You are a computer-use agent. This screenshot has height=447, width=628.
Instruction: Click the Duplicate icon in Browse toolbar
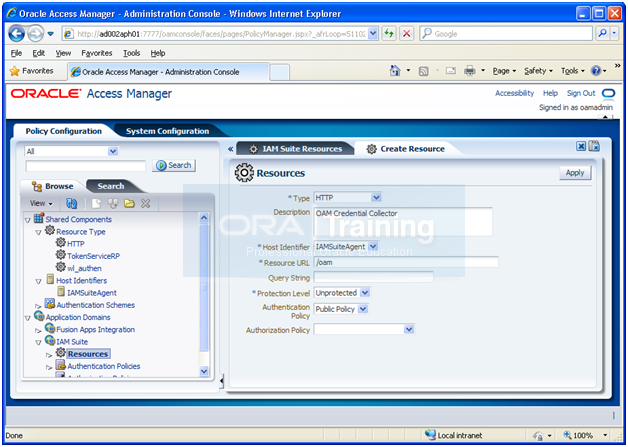click(x=113, y=203)
